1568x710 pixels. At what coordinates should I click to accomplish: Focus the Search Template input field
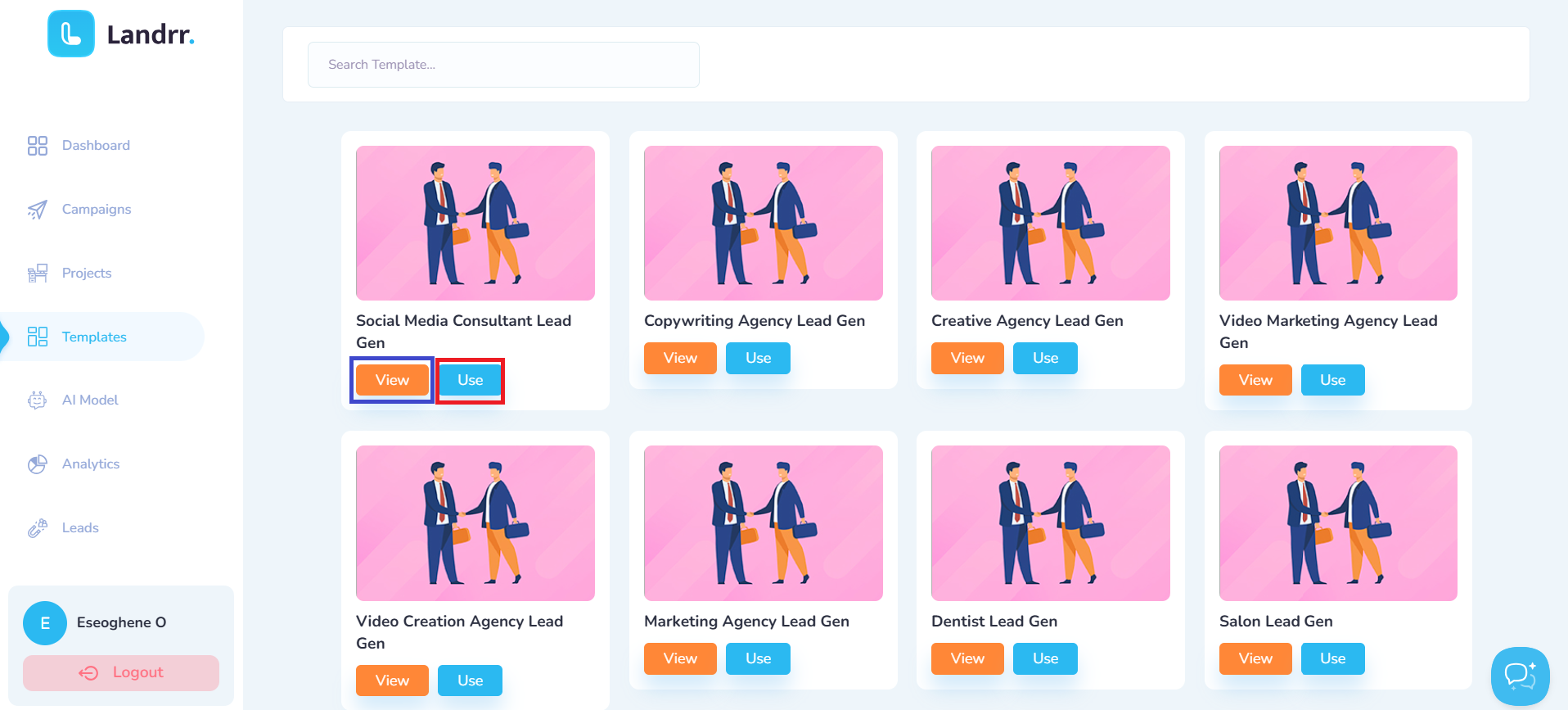tap(503, 65)
